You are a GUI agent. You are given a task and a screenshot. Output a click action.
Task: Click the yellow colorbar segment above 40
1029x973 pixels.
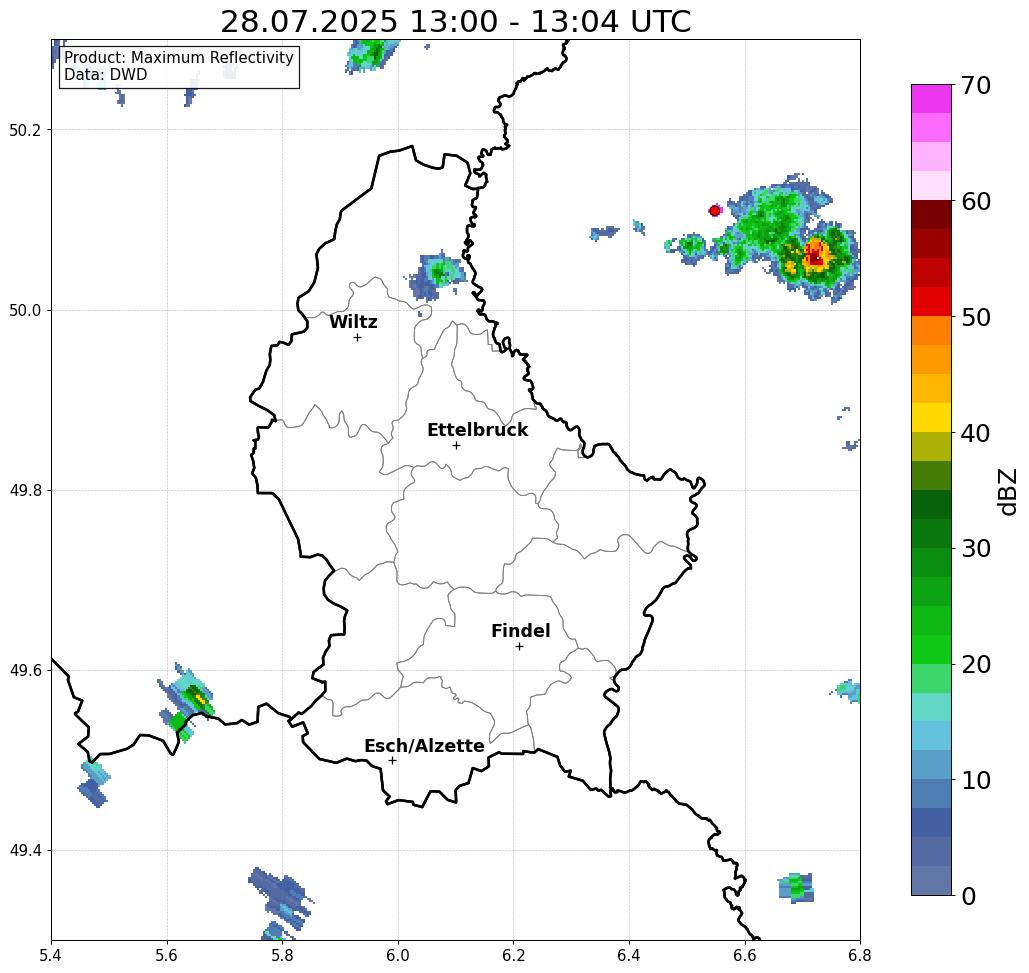pyautogui.click(x=931, y=417)
